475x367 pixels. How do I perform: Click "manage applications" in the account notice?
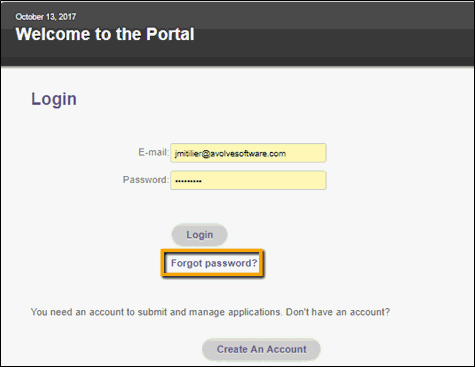point(235,312)
